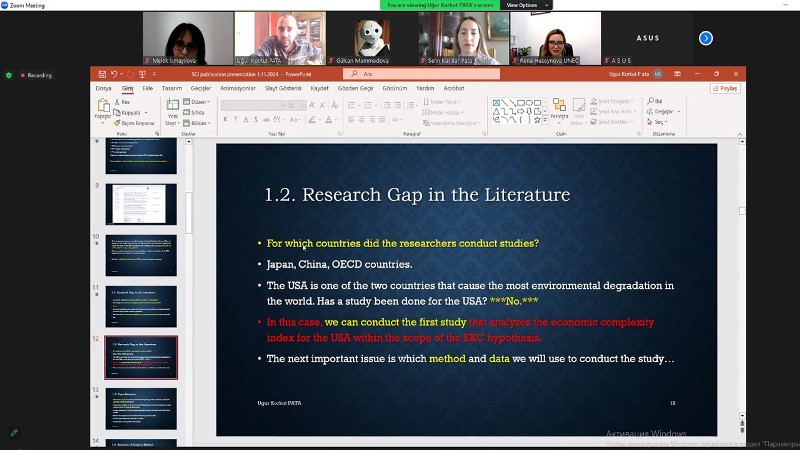Screen dimensions: 800x450
Task: Show next participants with blue arrow
Action: [x=705, y=38]
